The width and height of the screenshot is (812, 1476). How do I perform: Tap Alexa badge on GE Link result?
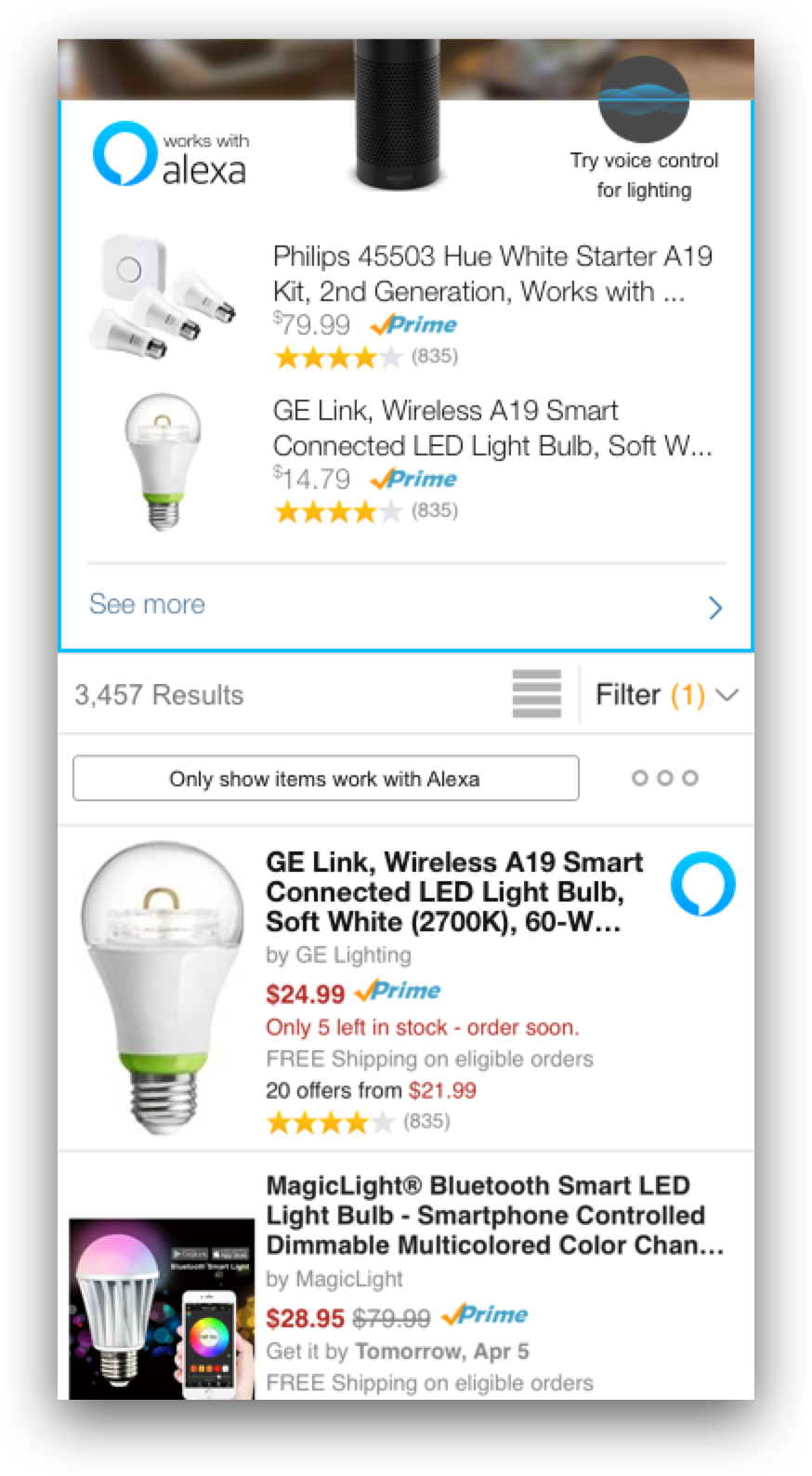pos(702,883)
